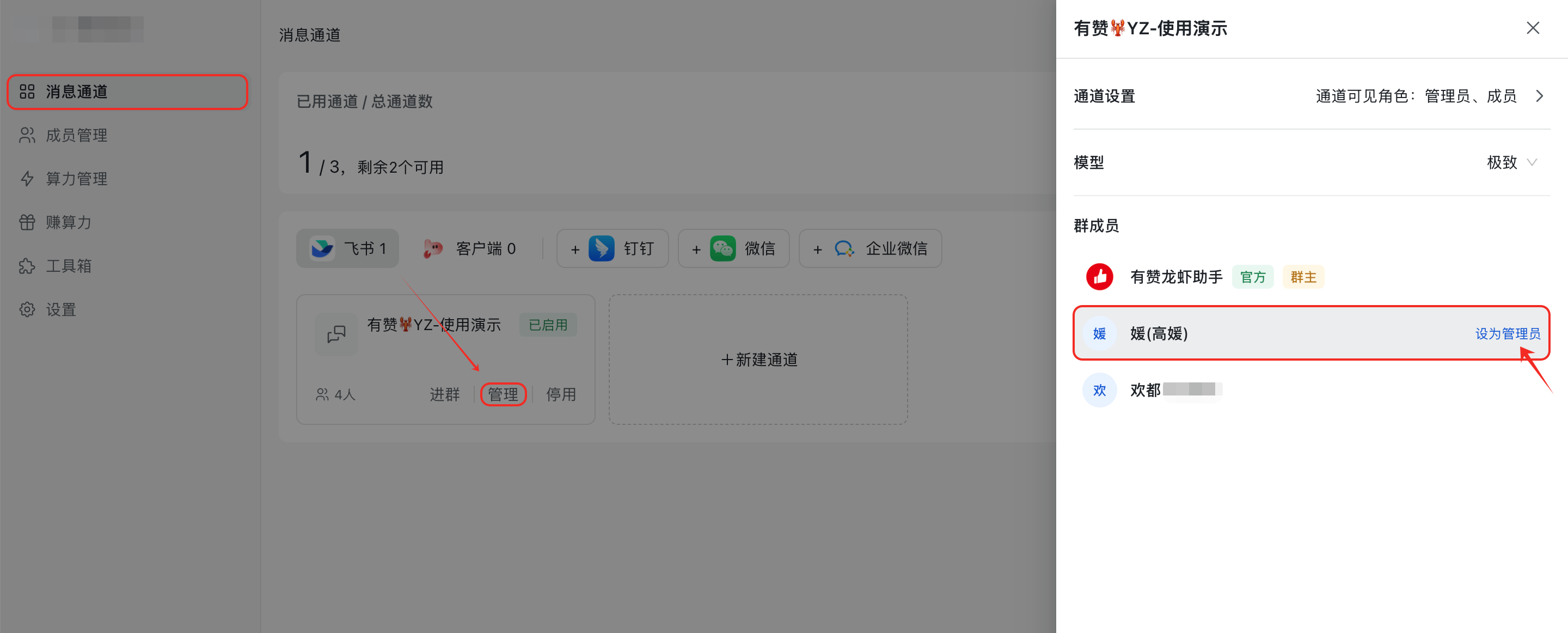Select the 欢都 member row
The width and height of the screenshot is (1568, 633).
pyautogui.click(x=1311, y=390)
